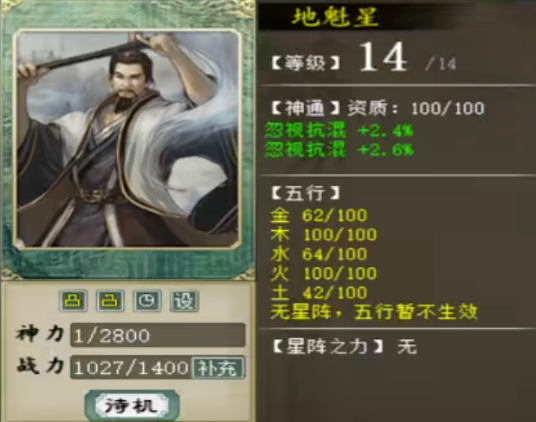Screen dimensions: 536x422
Task: Click the 星阵之力 无 label
Action: (345, 347)
